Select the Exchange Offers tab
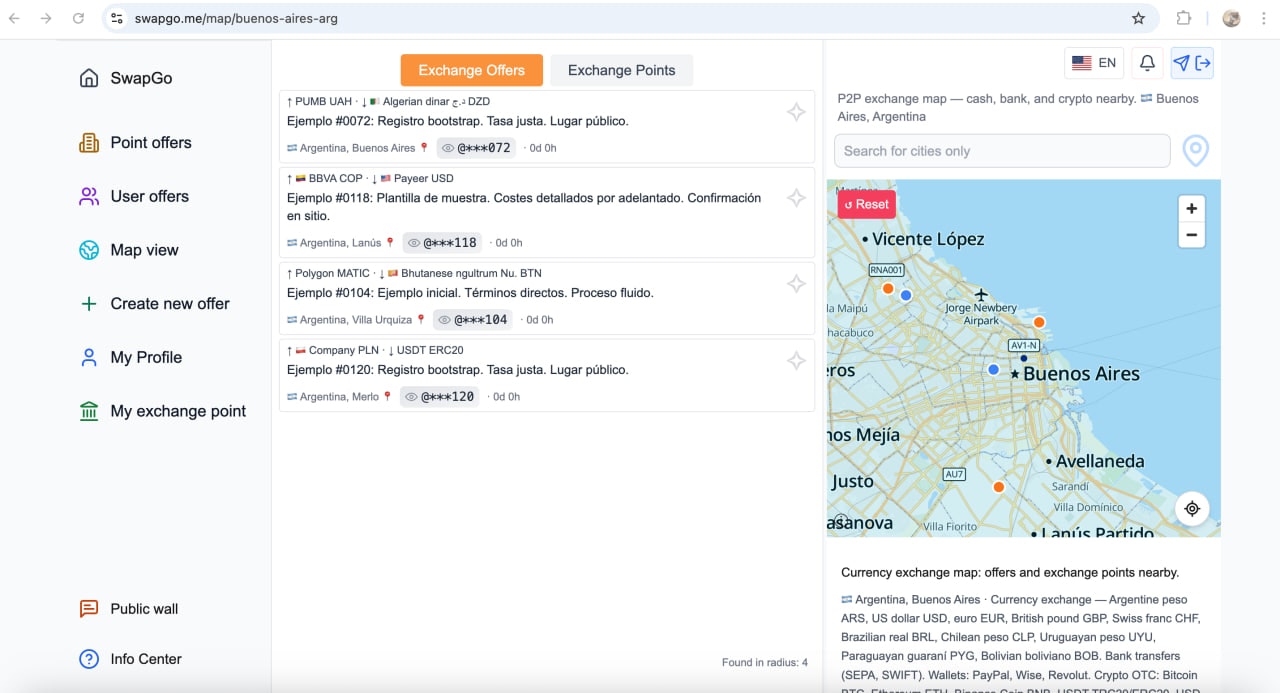 (x=471, y=70)
